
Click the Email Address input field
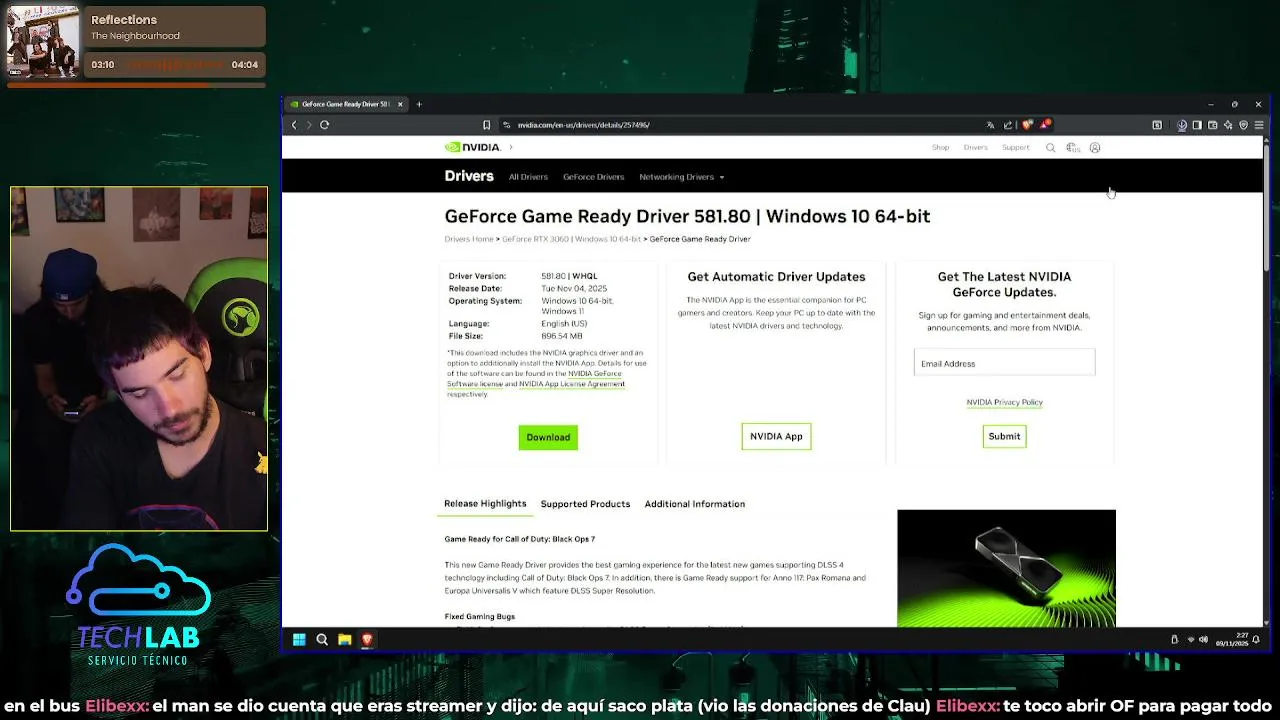1004,363
